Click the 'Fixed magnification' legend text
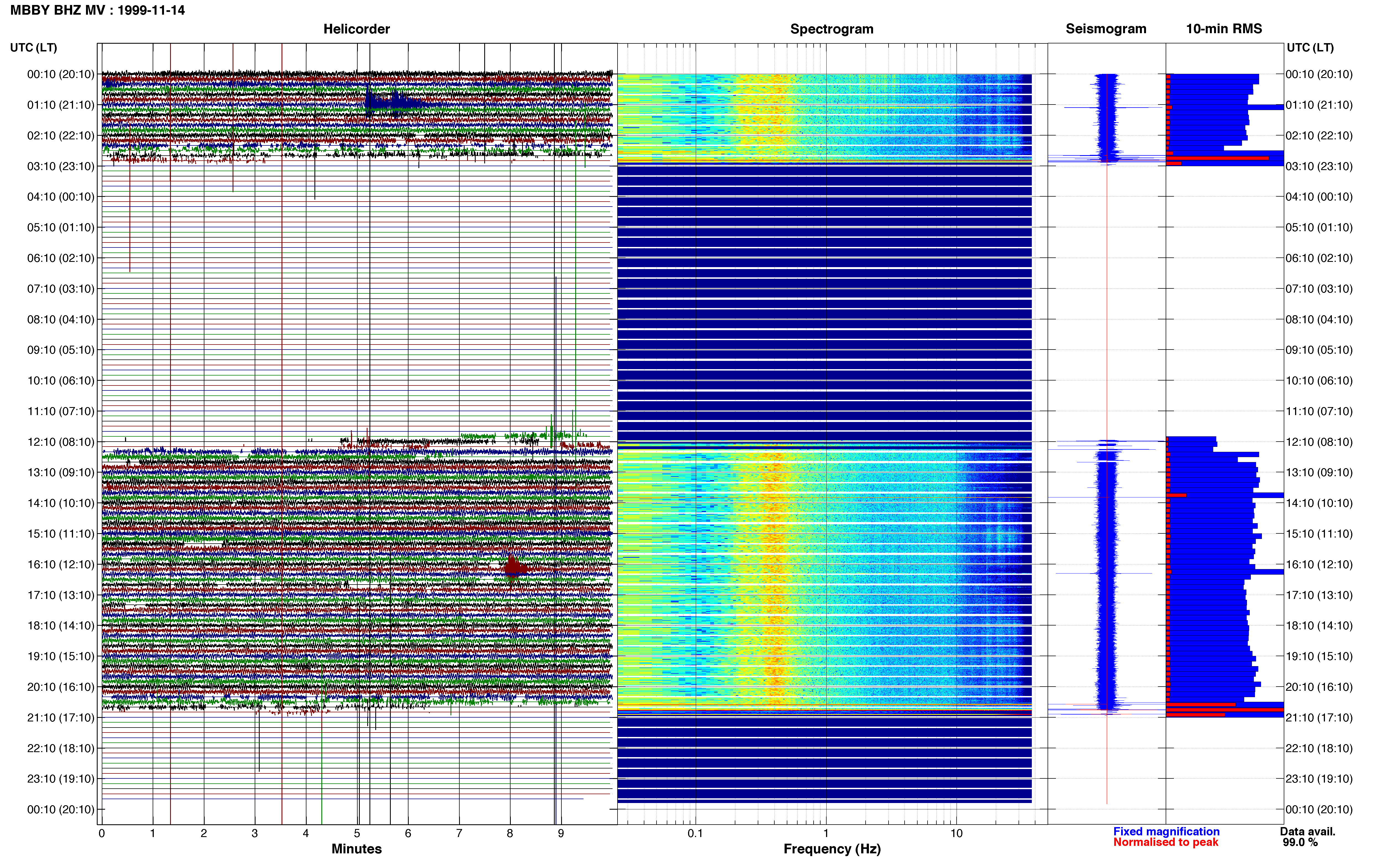 tap(1166, 831)
